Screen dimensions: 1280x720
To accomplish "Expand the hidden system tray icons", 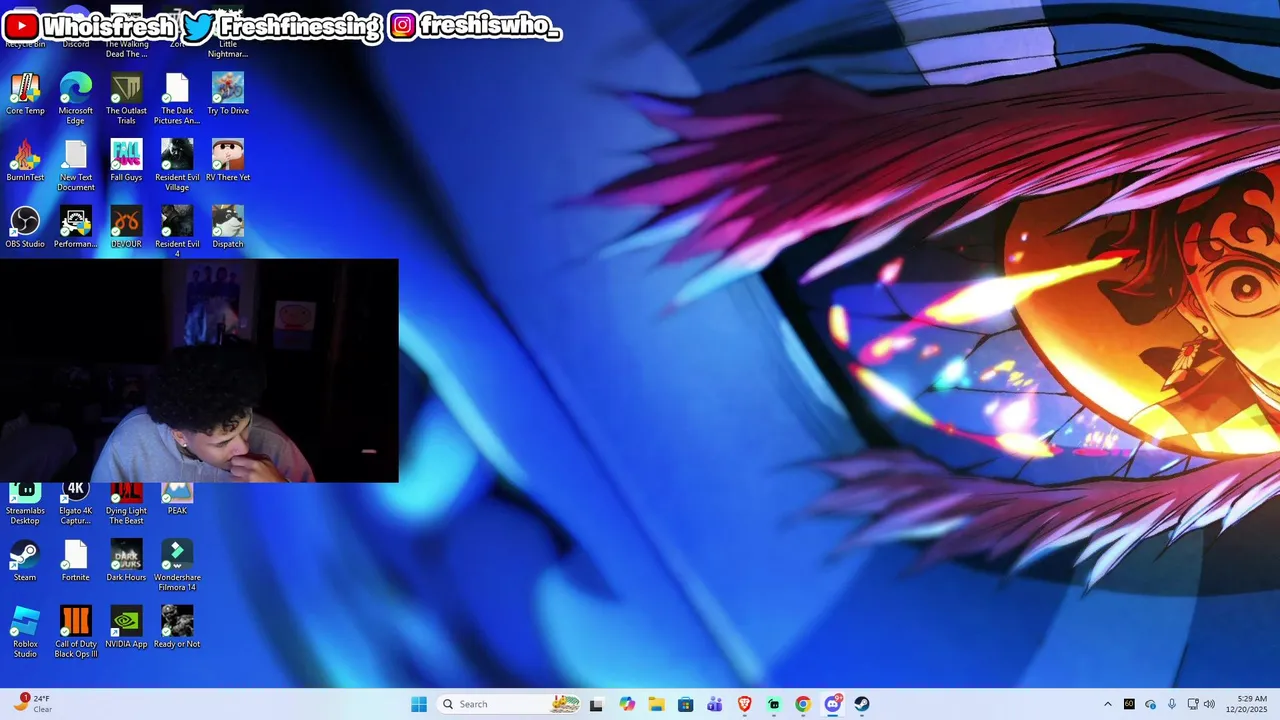I will click(x=1107, y=704).
